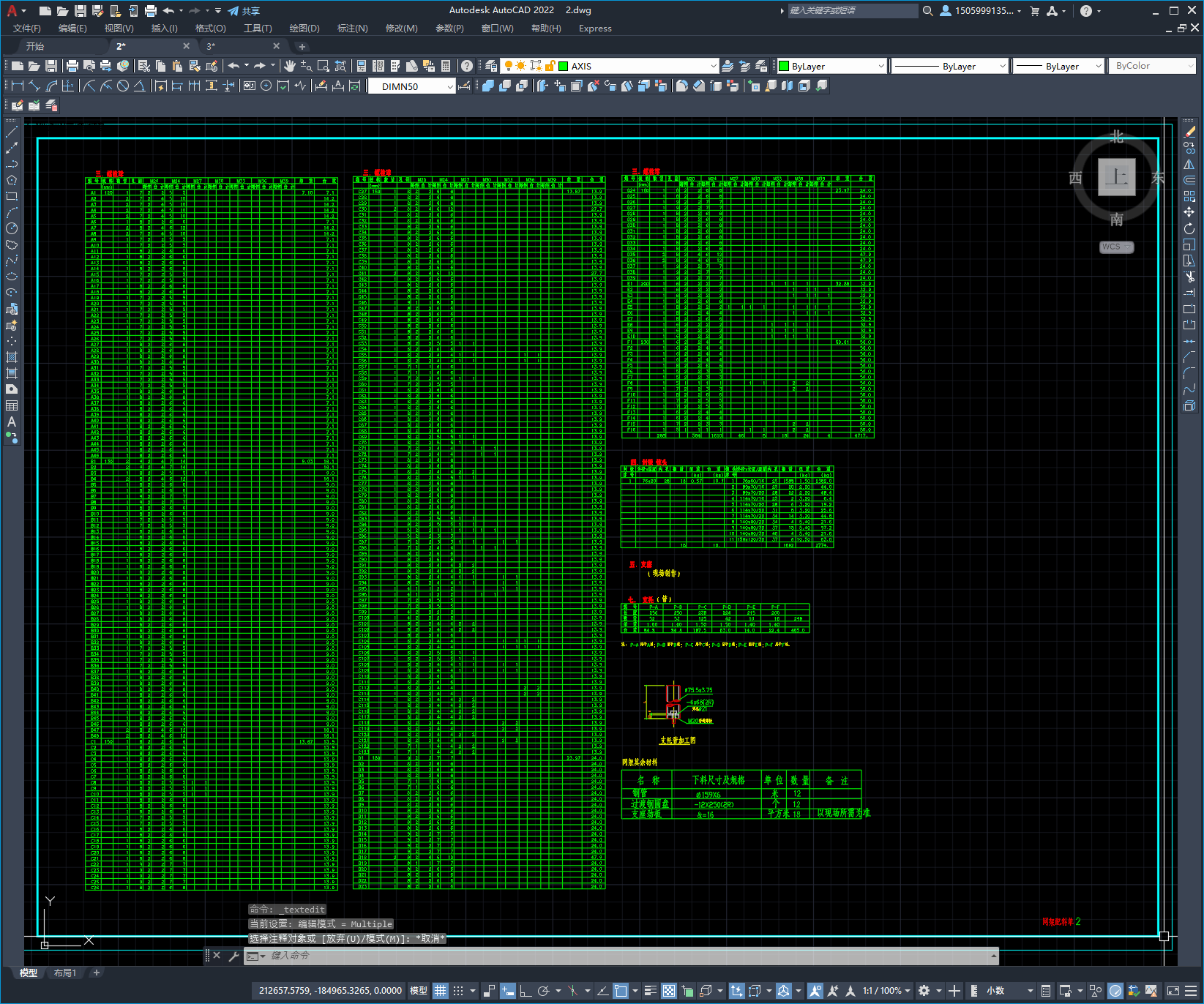Select the Angular dimension tool
The width and height of the screenshot is (1204, 1004).
click(x=139, y=86)
